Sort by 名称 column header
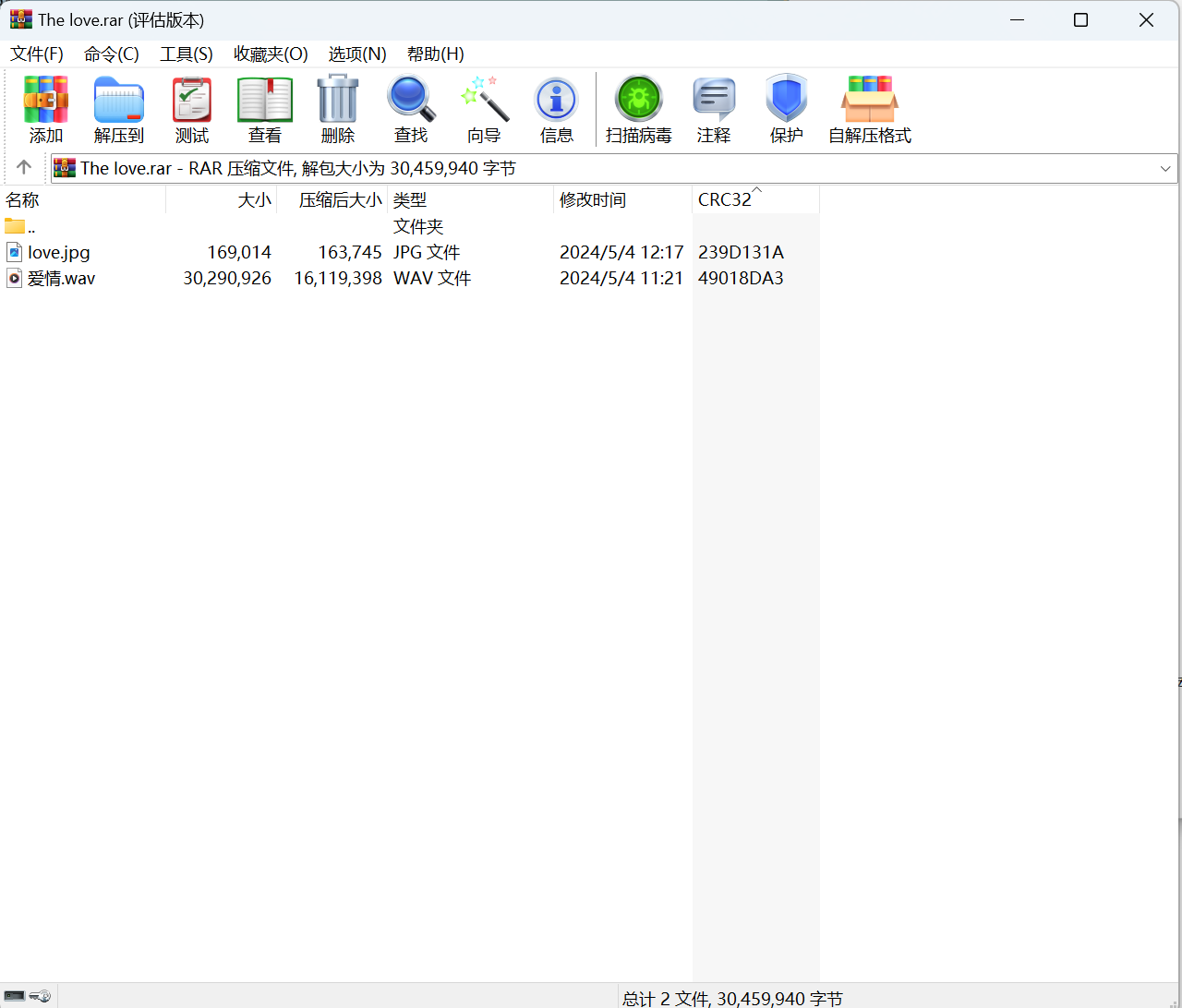 tap(83, 199)
